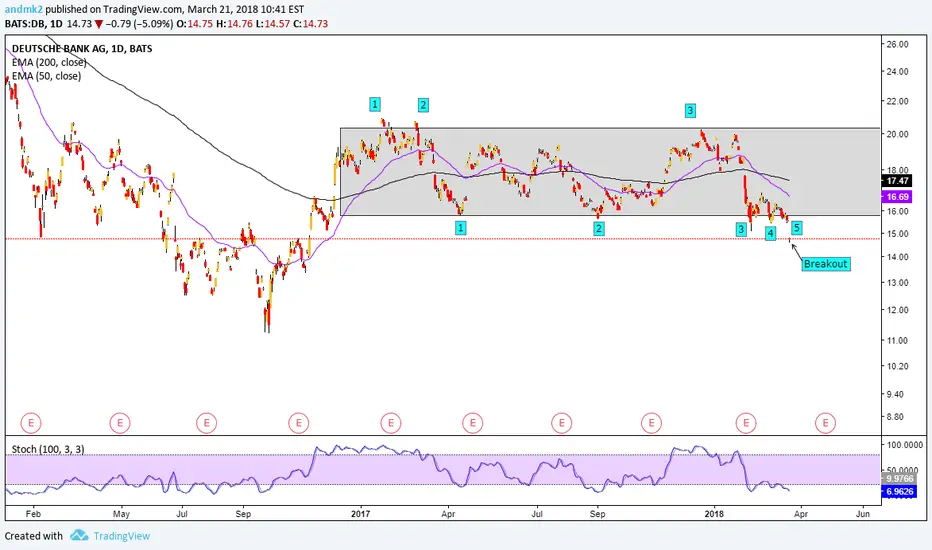Click the last earnings E marker, before Jun

pos(825,423)
